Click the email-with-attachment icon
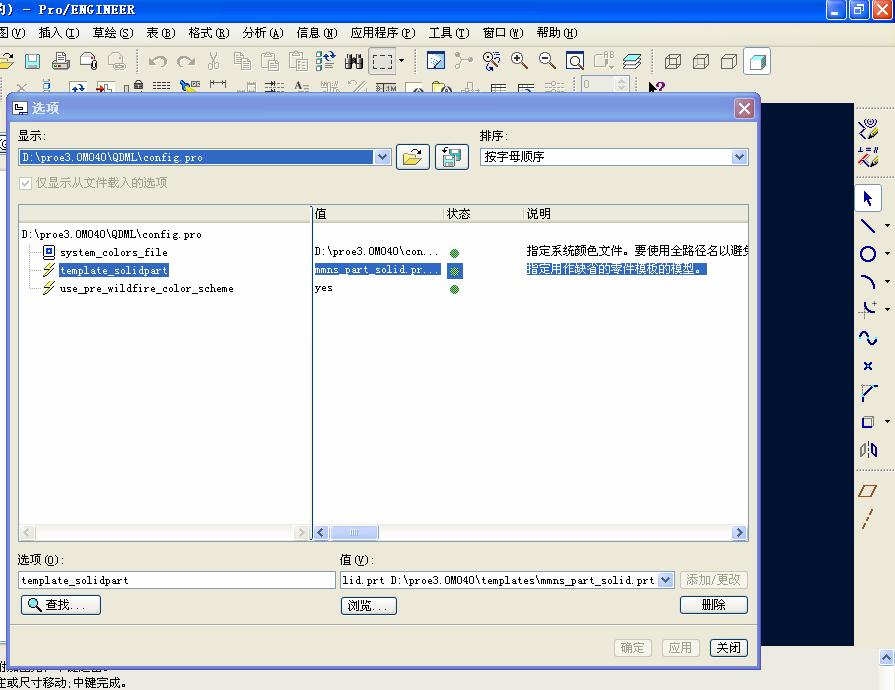 [88, 61]
